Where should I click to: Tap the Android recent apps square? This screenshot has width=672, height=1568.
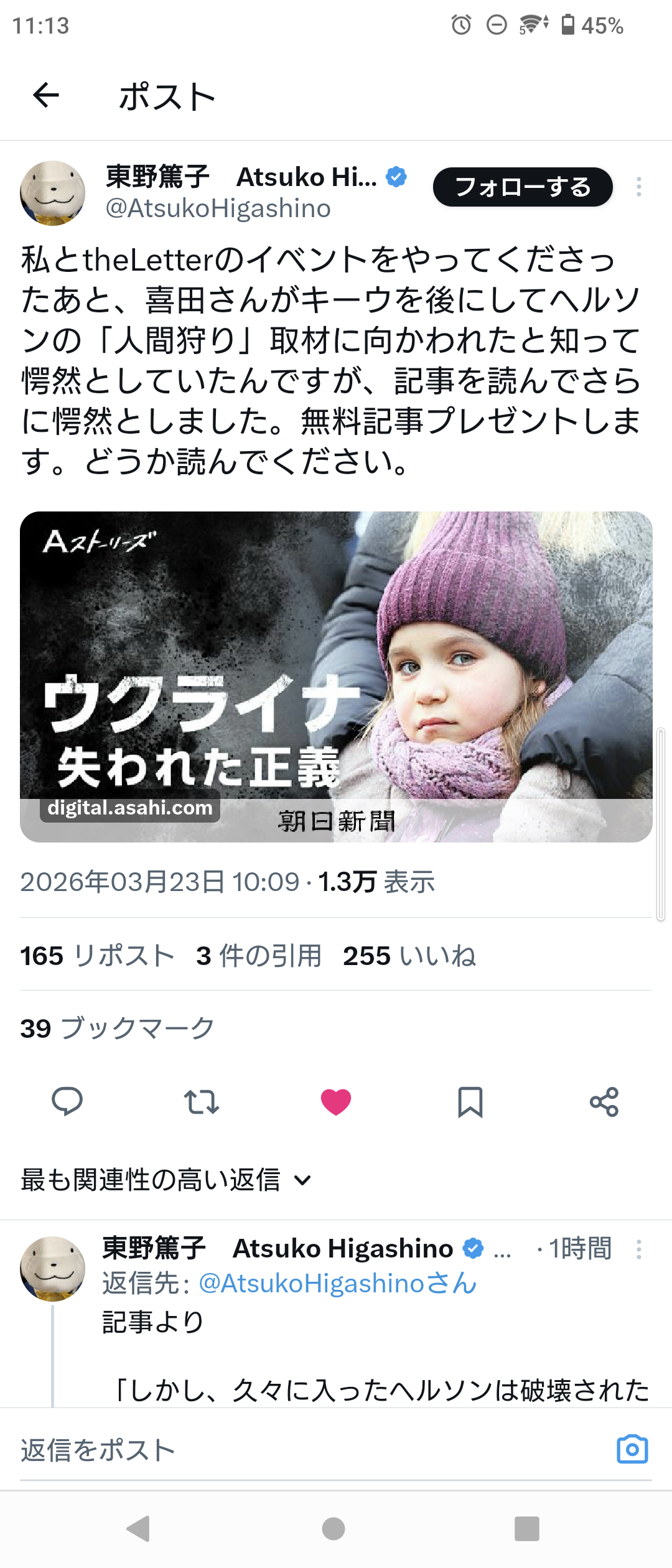click(527, 1529)
